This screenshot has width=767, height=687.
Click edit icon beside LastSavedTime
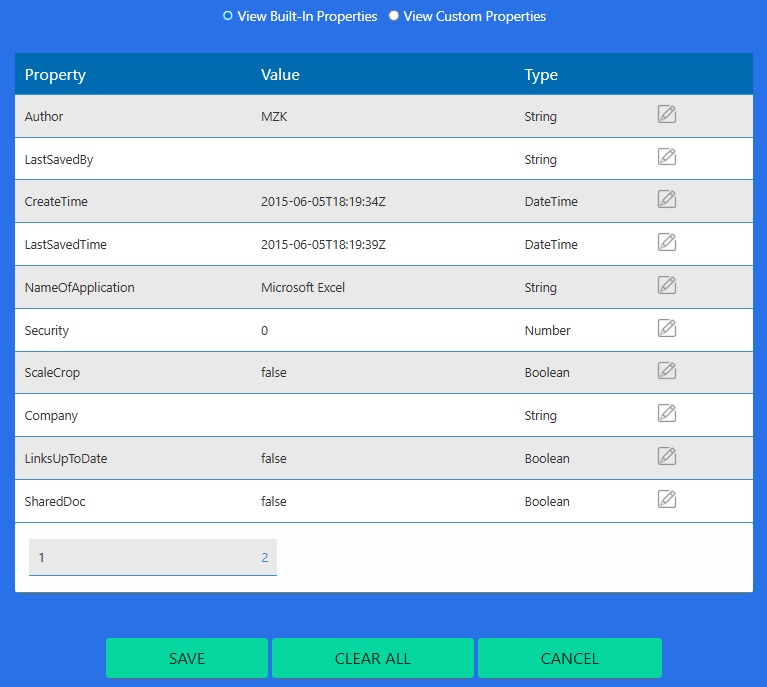667,242
